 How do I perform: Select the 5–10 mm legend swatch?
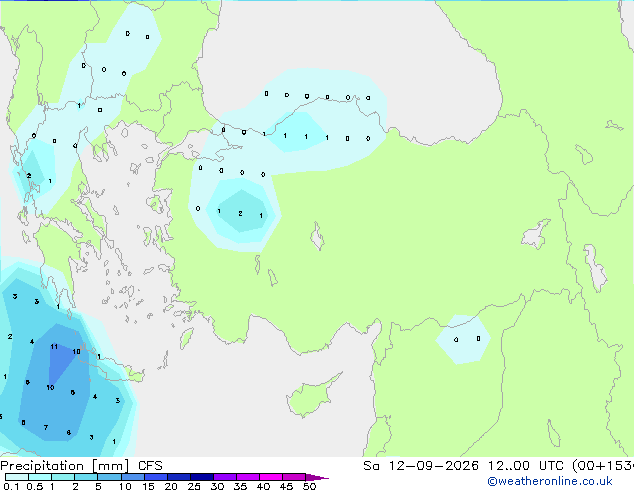pyautogui.click(x=109, y=477)
